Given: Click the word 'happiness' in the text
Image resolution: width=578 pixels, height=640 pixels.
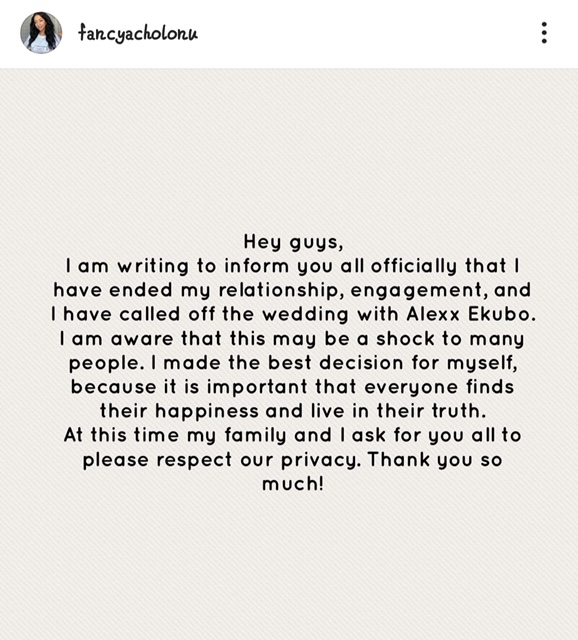Looking at the screenshot, I should 207,411.
